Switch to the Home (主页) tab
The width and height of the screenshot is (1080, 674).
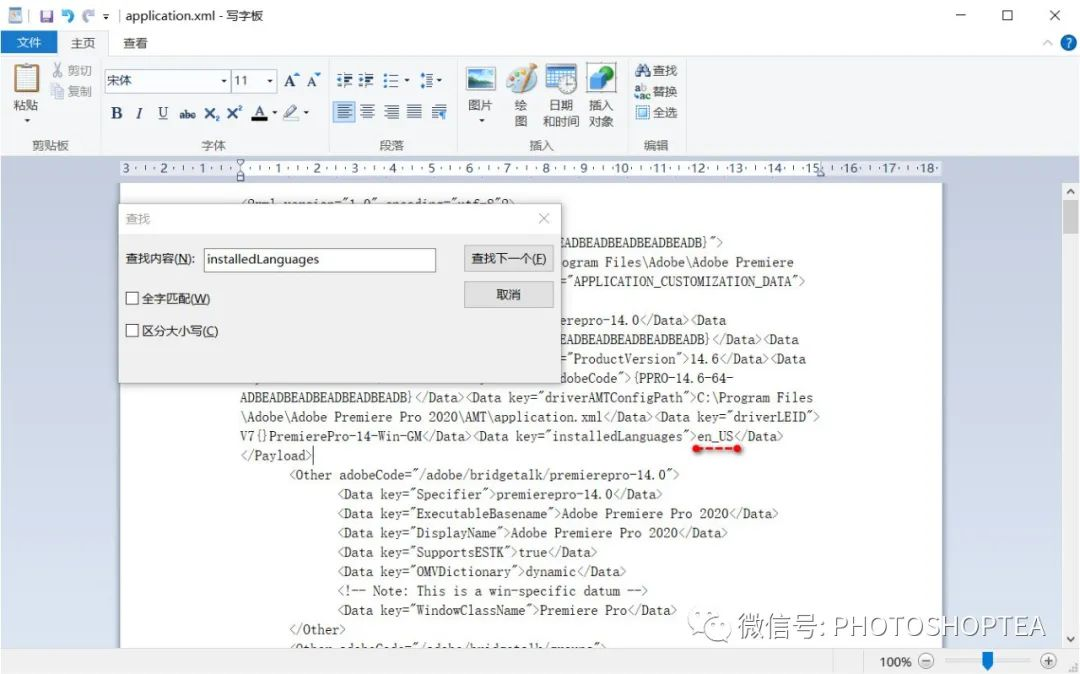(x=83, y=43)
